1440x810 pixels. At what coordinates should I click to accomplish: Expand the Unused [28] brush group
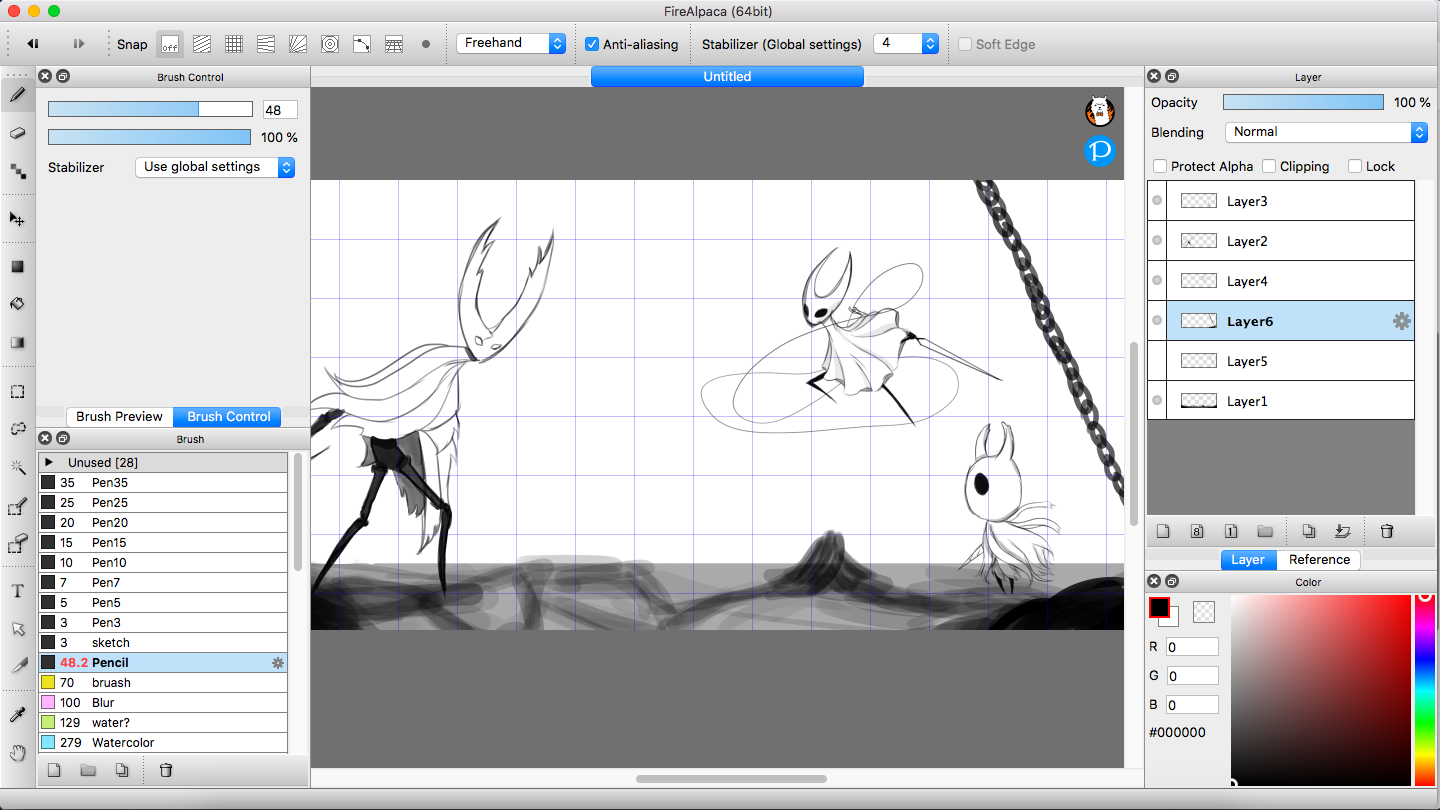coord(49,463)
